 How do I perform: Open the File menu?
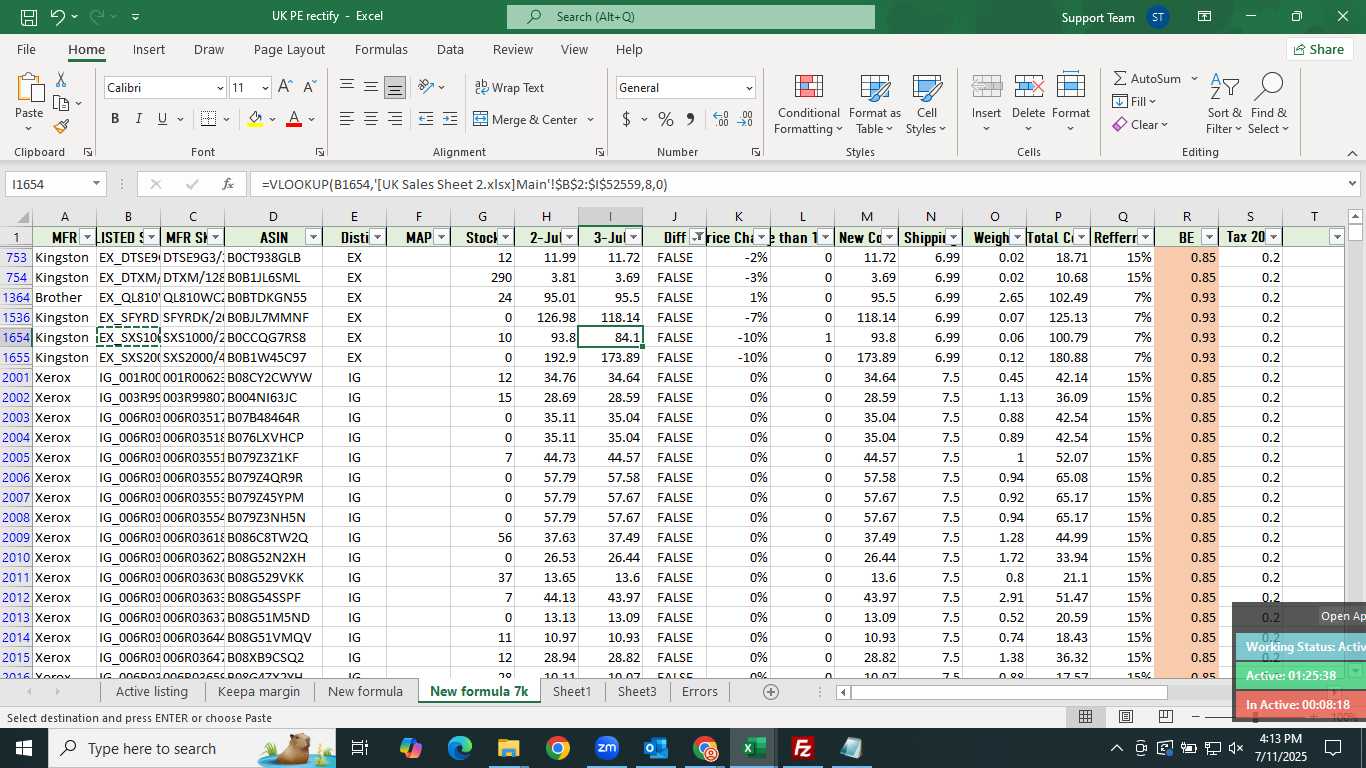point(26,49)
